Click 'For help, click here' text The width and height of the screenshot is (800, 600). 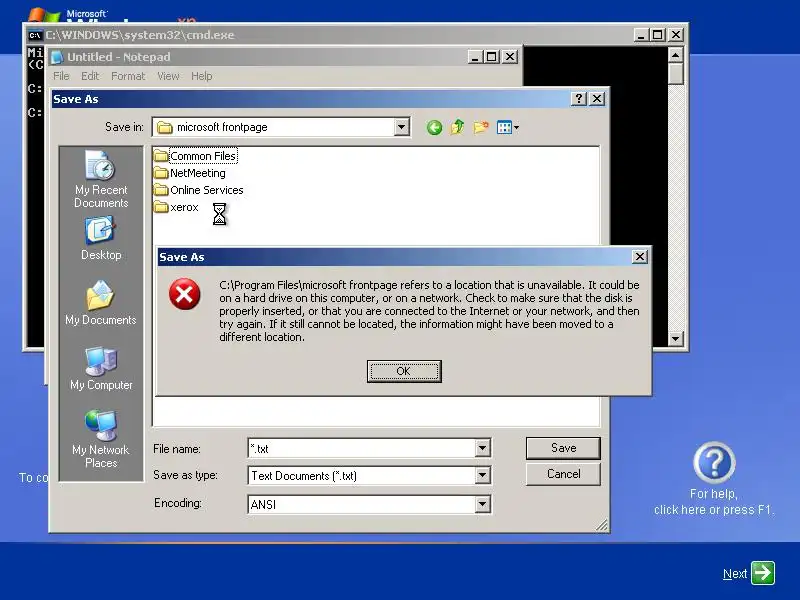(x=713, y=502)
